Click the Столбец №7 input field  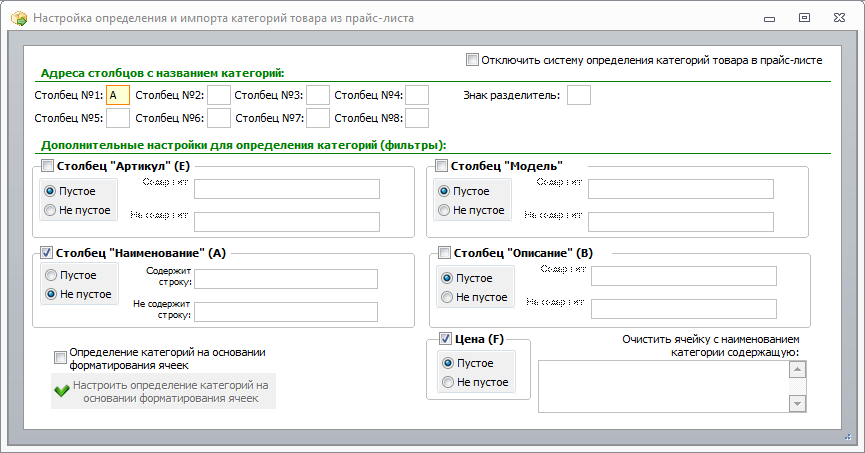coord(318,118)
